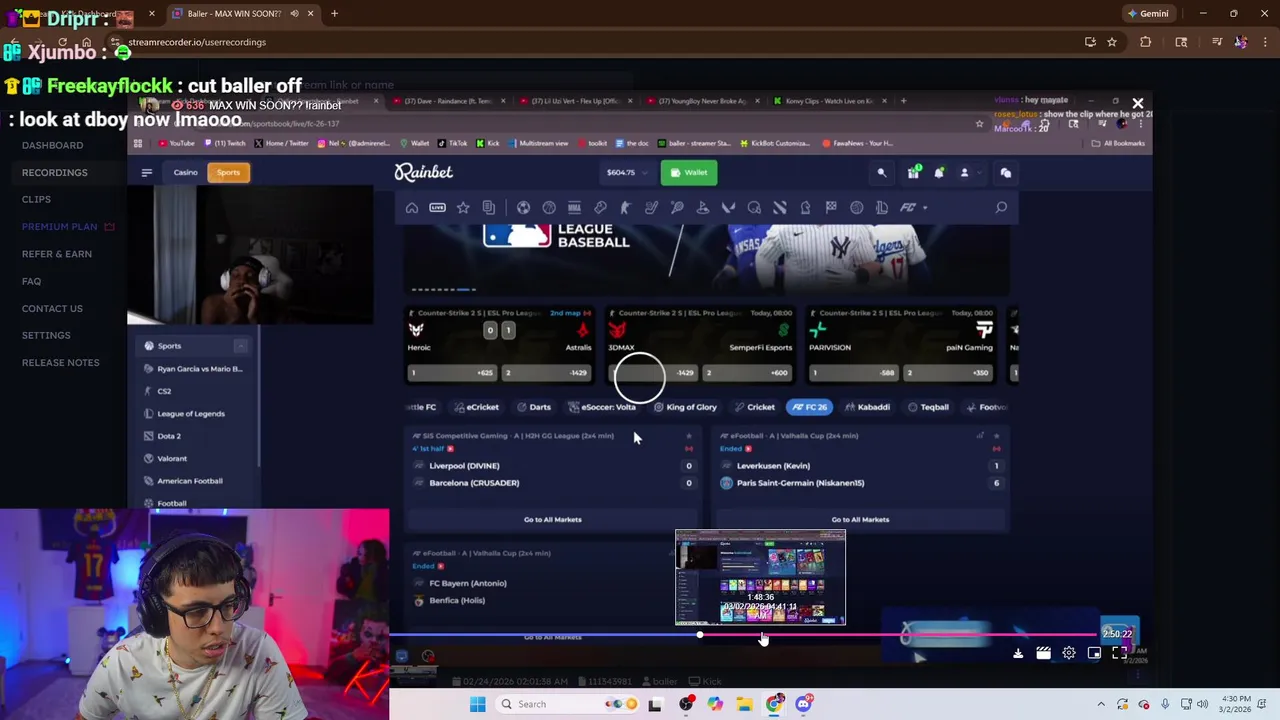Select the King of Glory chip

pos(686,407)
